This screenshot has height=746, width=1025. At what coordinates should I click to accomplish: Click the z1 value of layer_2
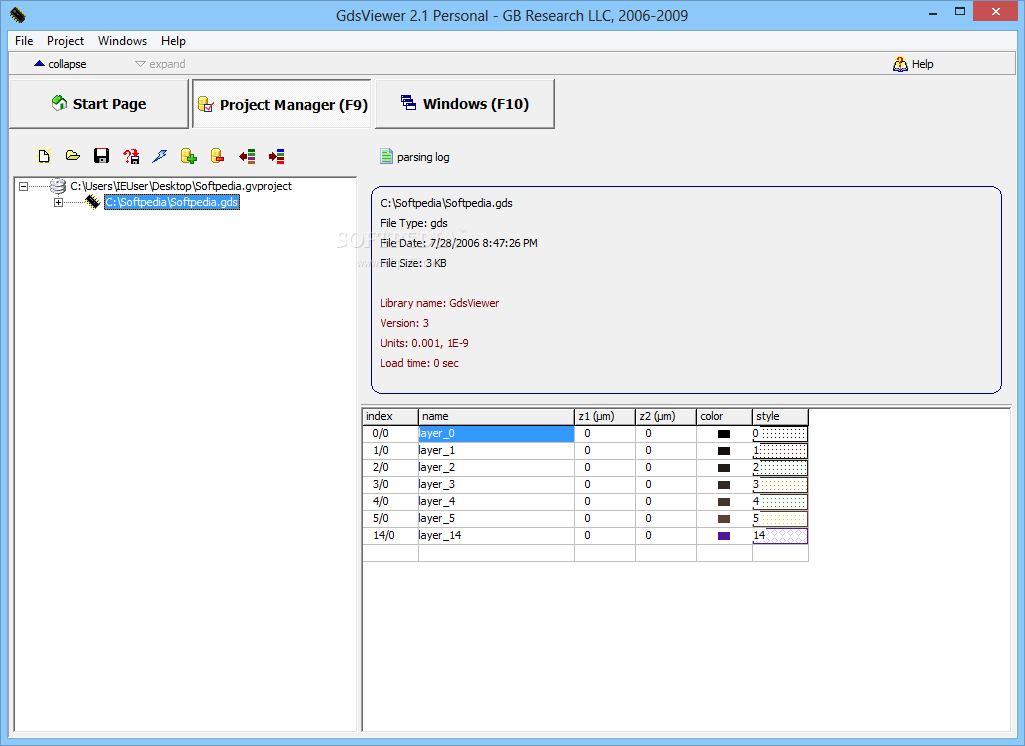pyautogui.click(x=605, y=467)
